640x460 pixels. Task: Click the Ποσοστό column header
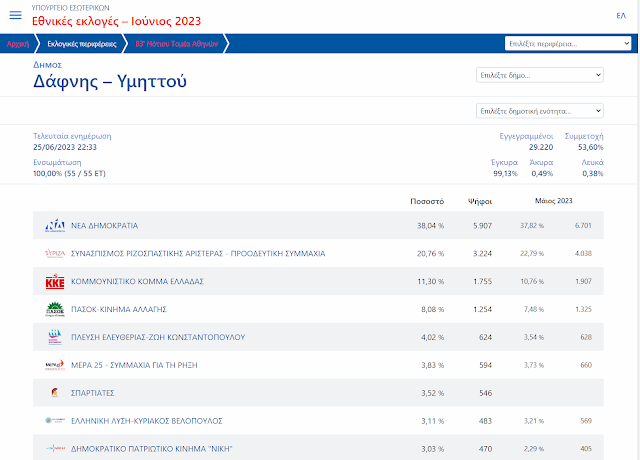[427, 201]
